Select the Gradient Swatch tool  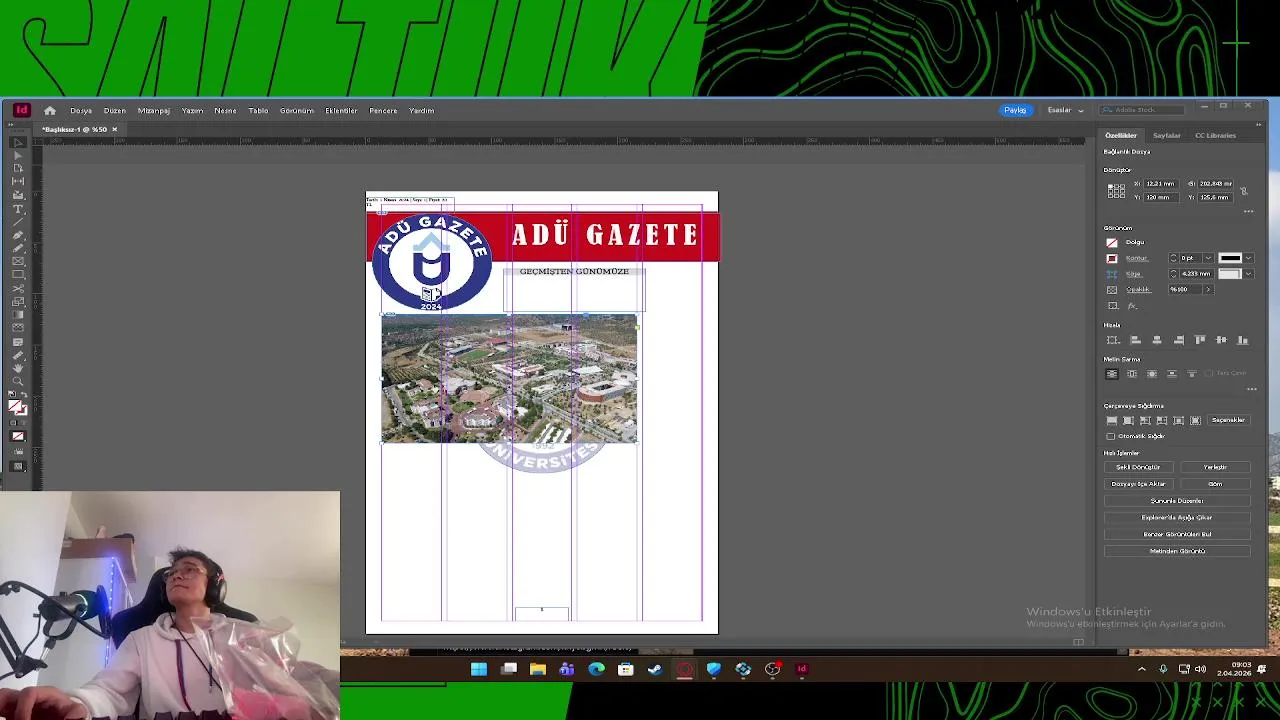coord(18,315)
